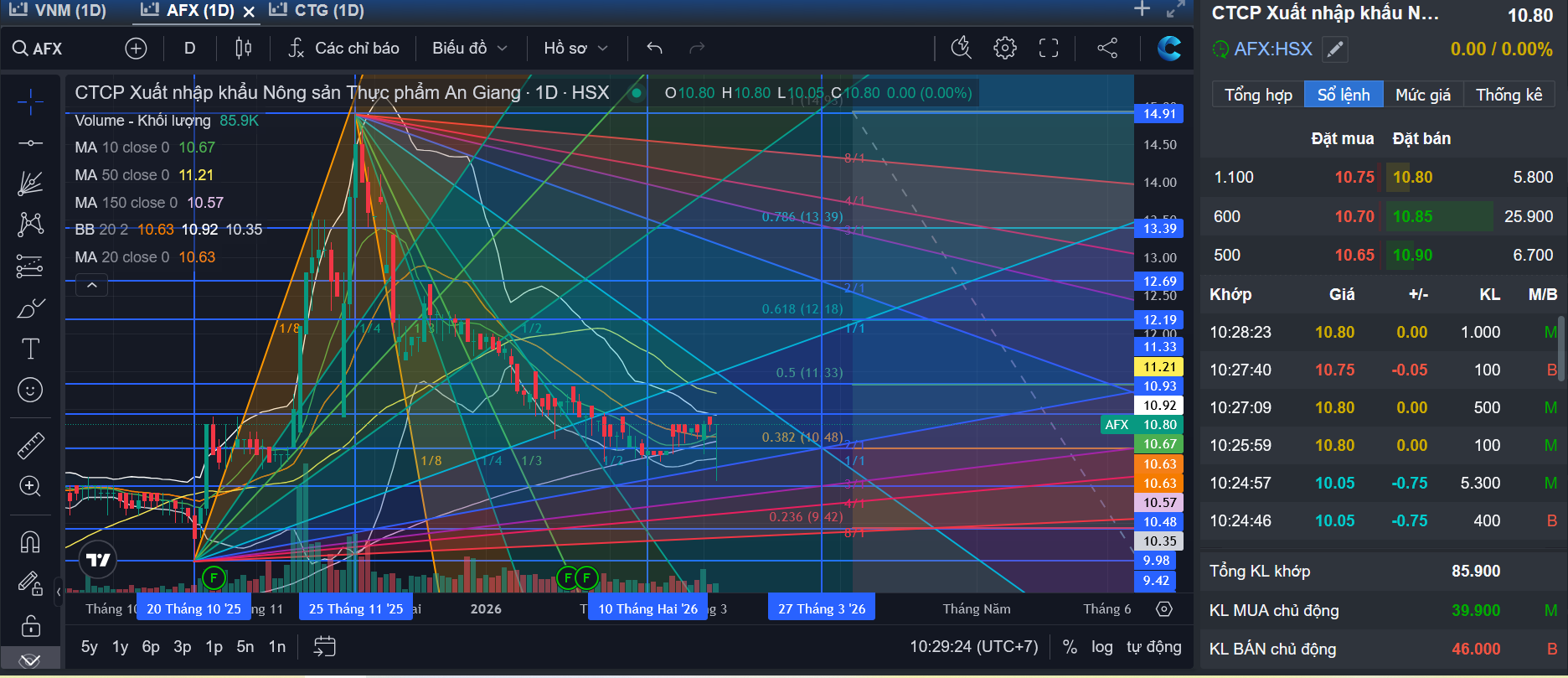Image resolution: width=1568 pixels, height=678 pixels.
Task: Open the quick search lightning icon
Action: (962, 49)
